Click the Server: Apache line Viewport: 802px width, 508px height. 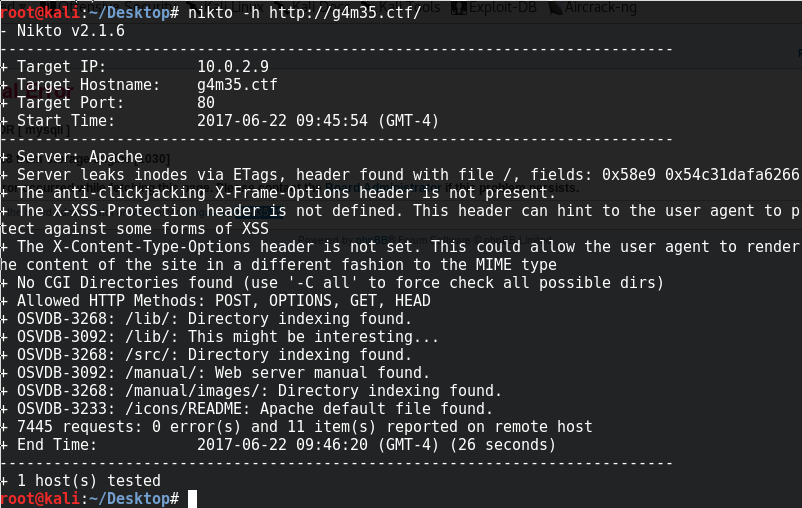(x=80, y=157)
